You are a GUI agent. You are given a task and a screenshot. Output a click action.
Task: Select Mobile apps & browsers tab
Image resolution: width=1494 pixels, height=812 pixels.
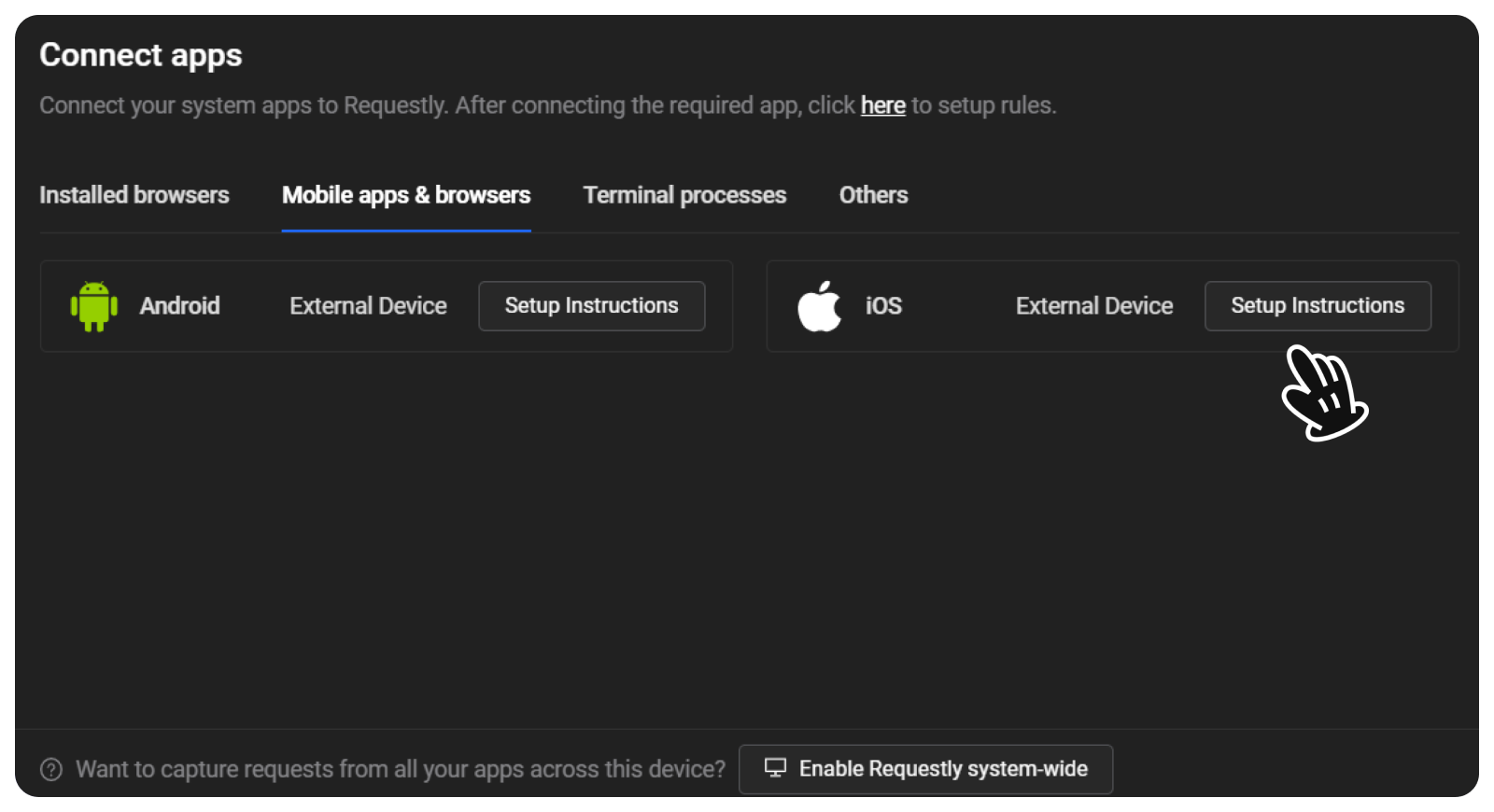(406, 195)
